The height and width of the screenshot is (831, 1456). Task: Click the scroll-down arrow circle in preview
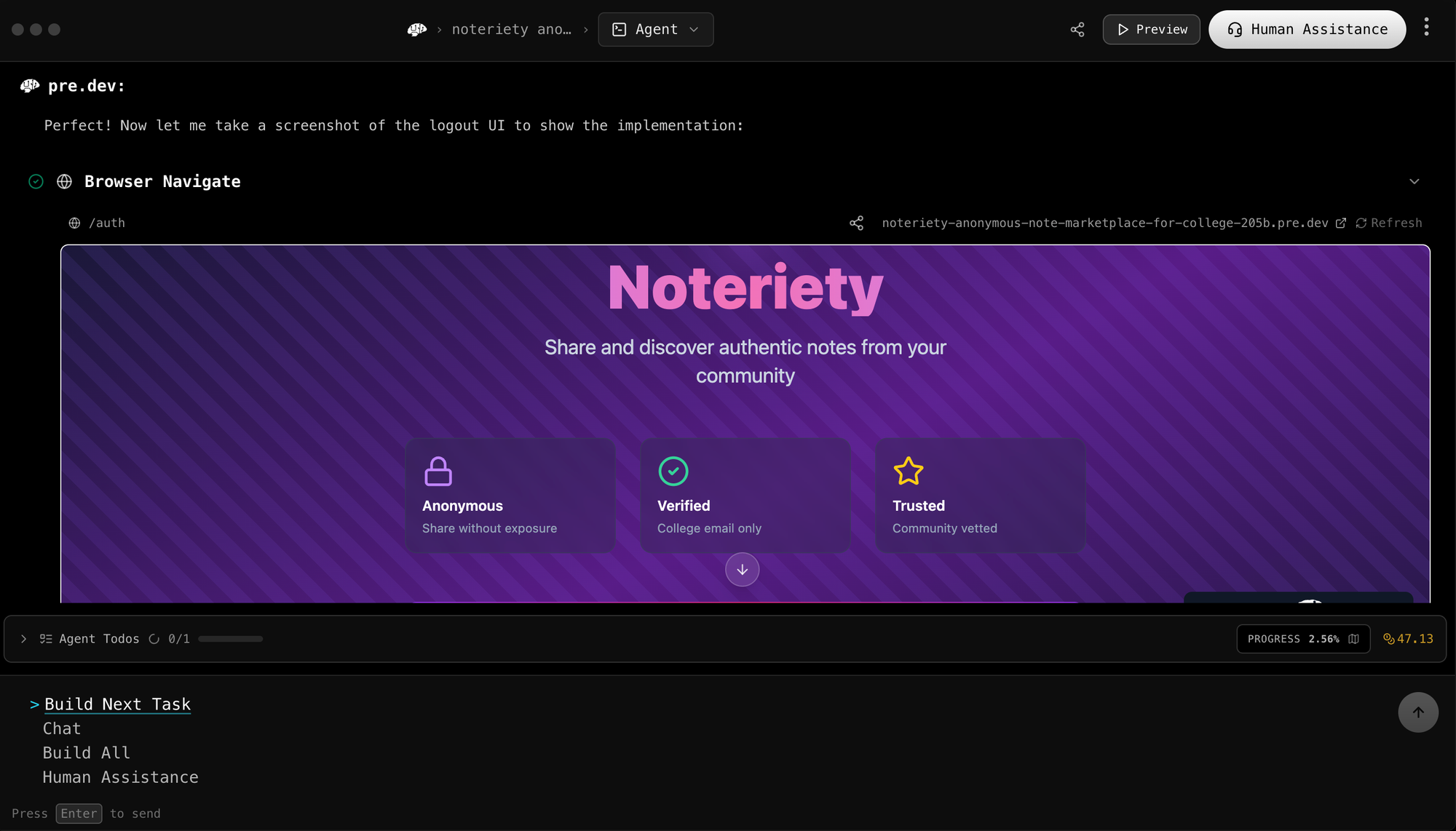click(742, 570)
